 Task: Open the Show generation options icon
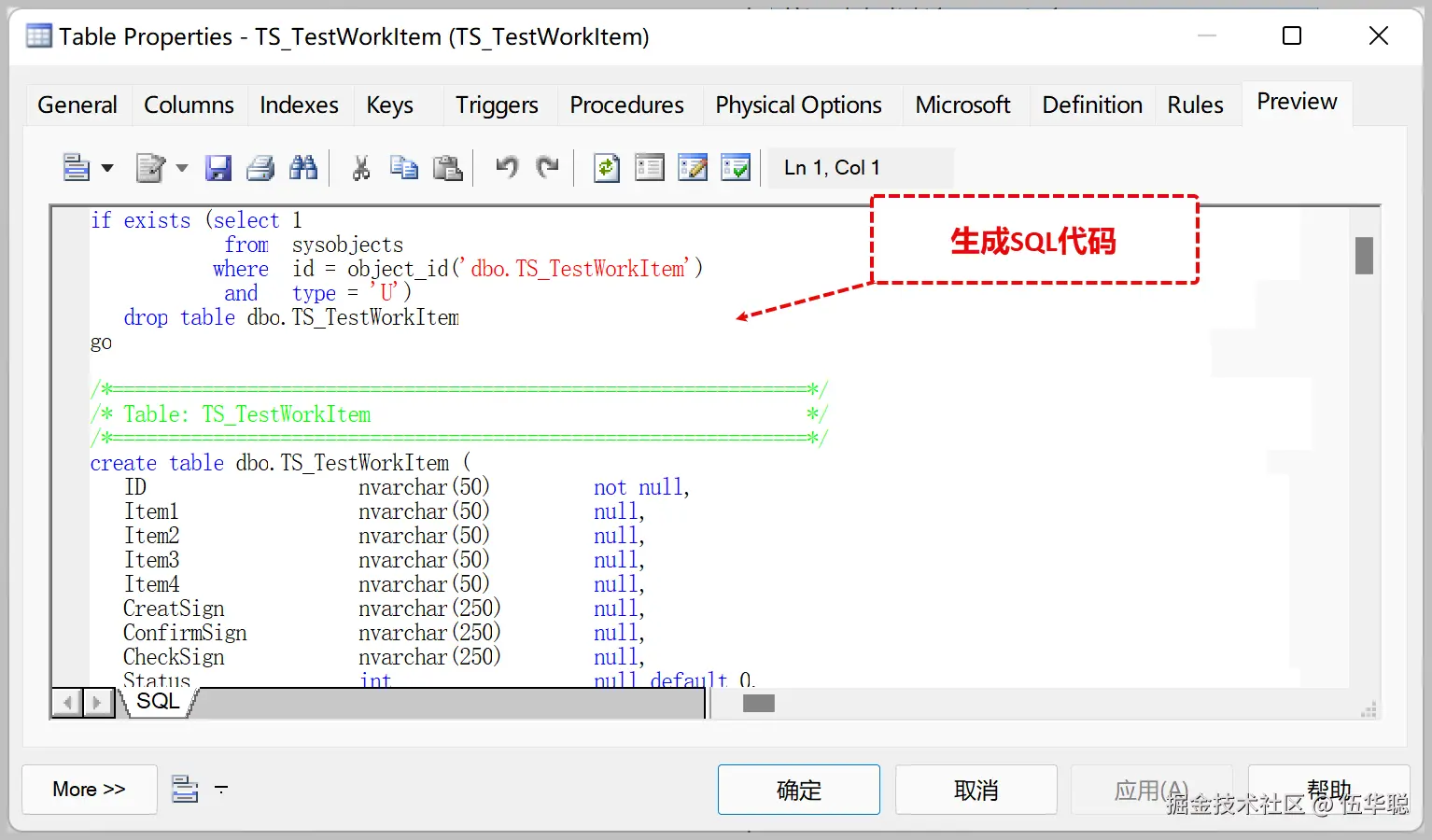(650, 168)
